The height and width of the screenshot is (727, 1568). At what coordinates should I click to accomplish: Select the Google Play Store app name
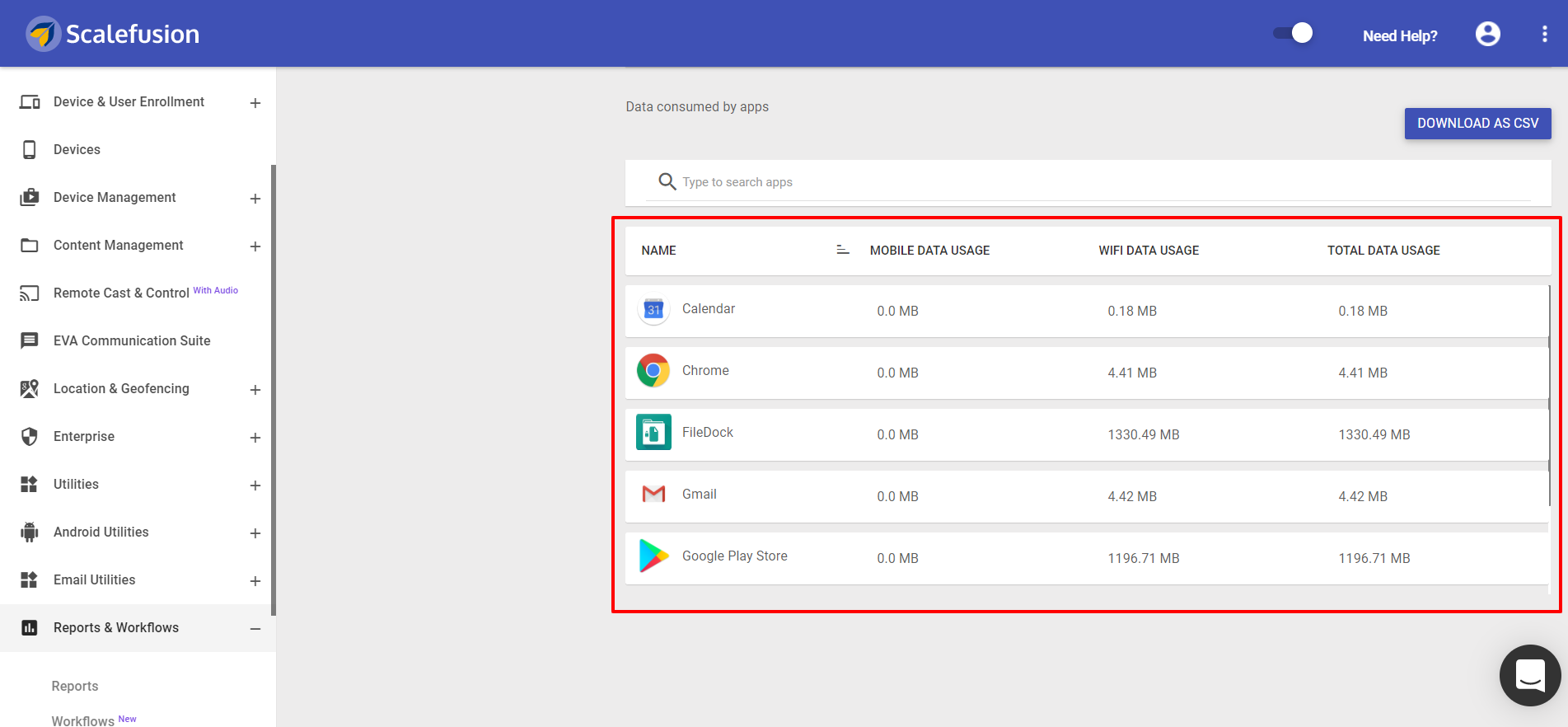pyautogui.click(x=735, y=556)
